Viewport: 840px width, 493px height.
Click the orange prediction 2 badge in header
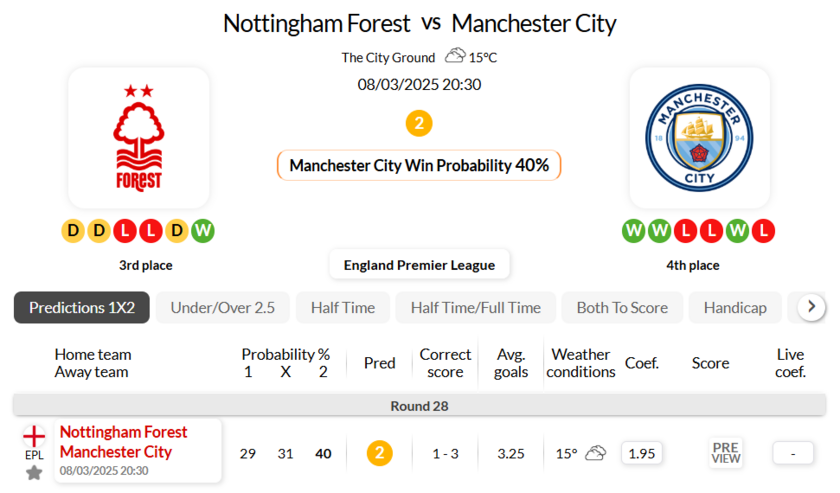(419, 124)
